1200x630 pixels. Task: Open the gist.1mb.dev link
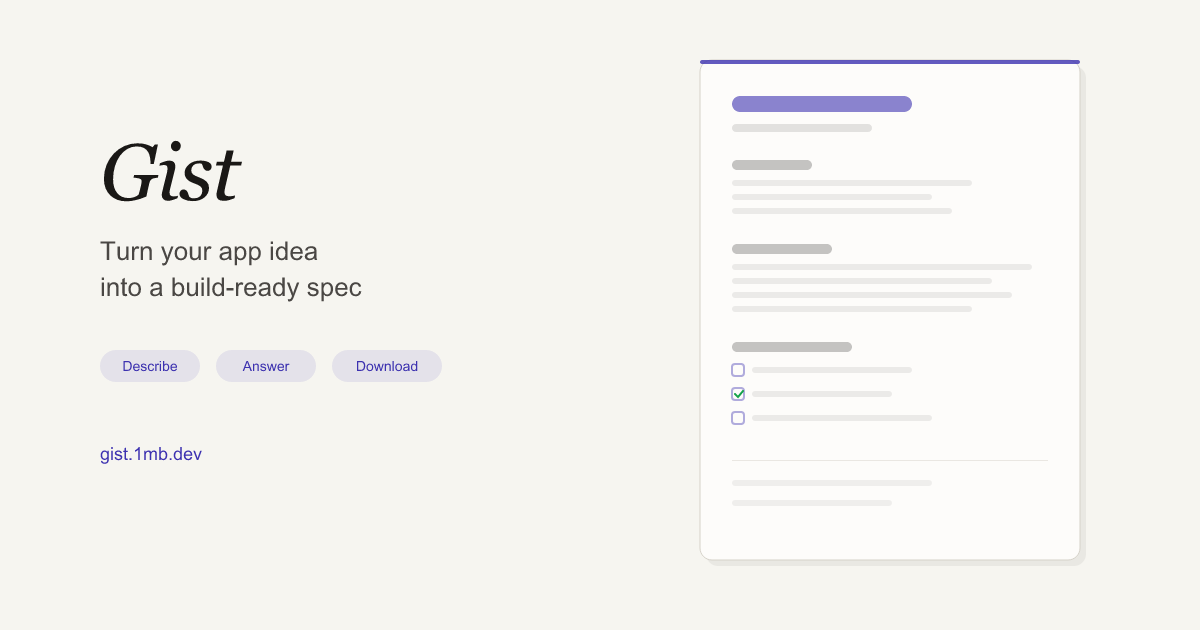pyautogui.click(x=151, y=454)
